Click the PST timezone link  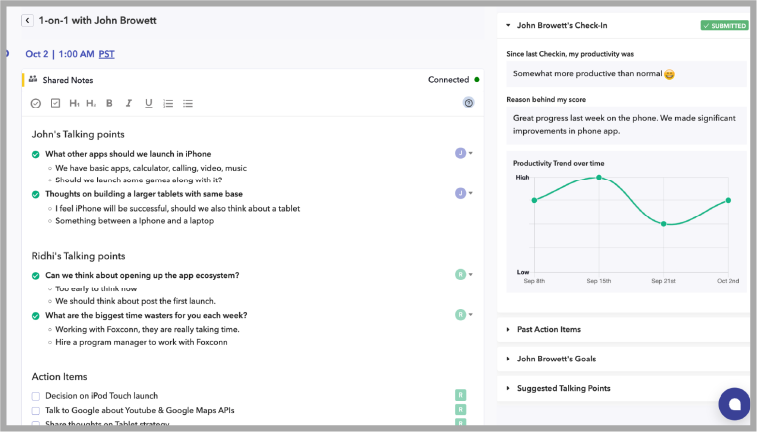pos(106,54)
